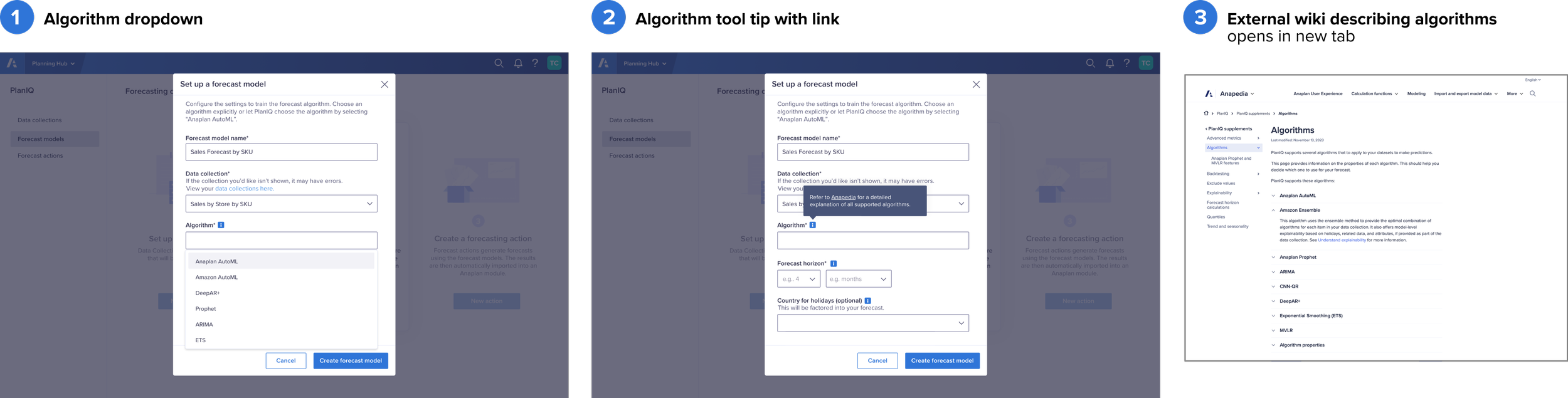Screen dimensions: 1568x398
Task: Pick ARIMA from the algorithm list
Action: tap(281, 325)
